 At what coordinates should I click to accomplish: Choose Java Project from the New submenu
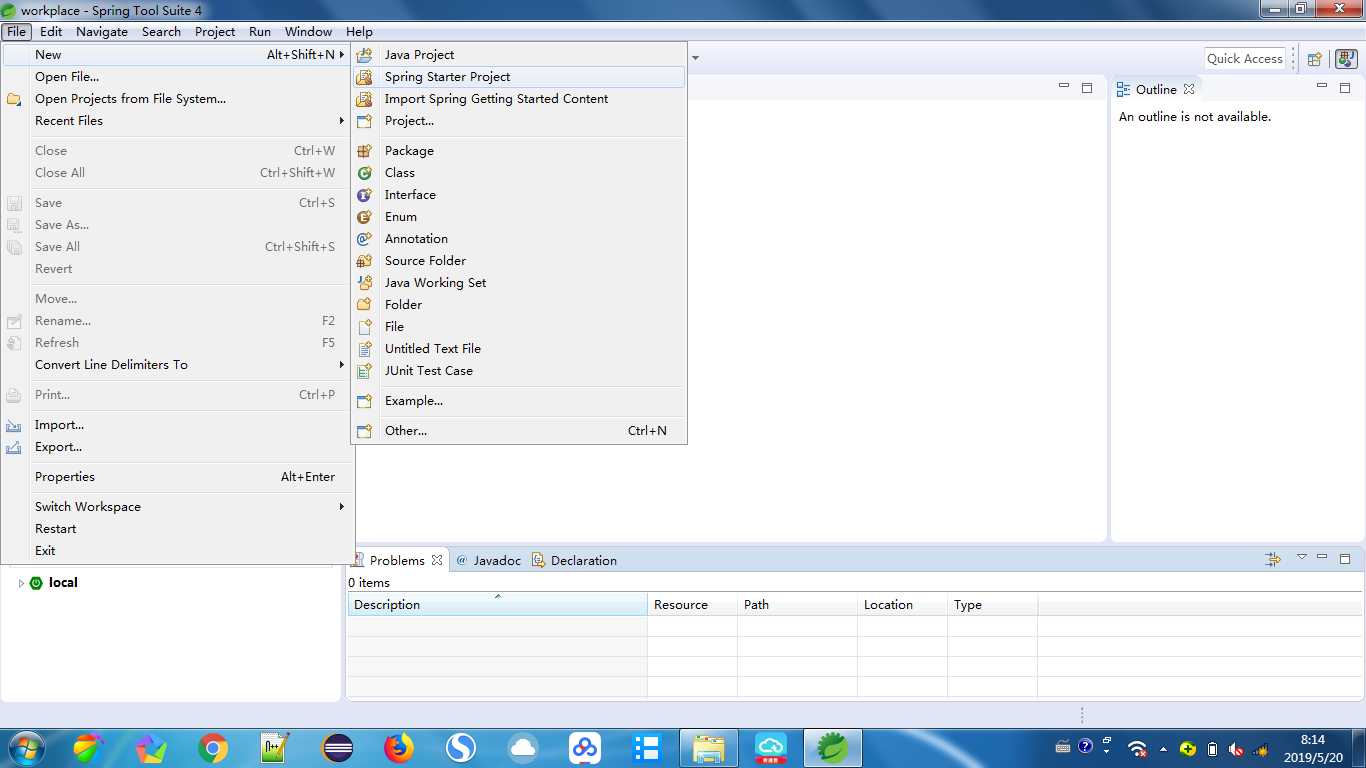pos(519,55)
